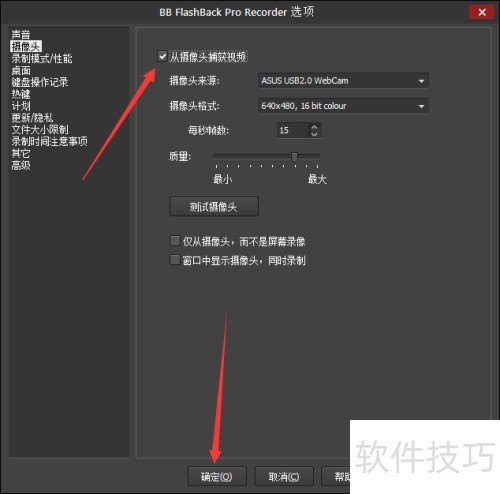Open the 键盘操作记录 options category

pos(40,82)
